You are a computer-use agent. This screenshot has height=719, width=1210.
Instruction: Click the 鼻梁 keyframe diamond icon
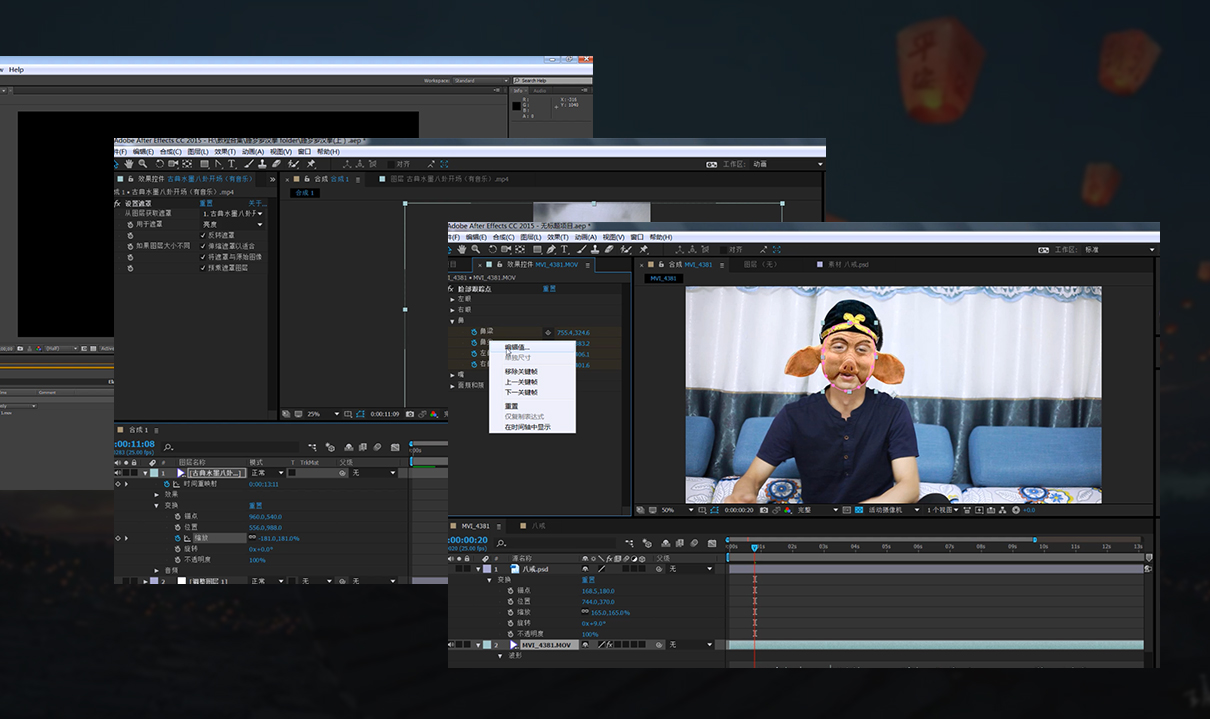[x=547, y=331]
